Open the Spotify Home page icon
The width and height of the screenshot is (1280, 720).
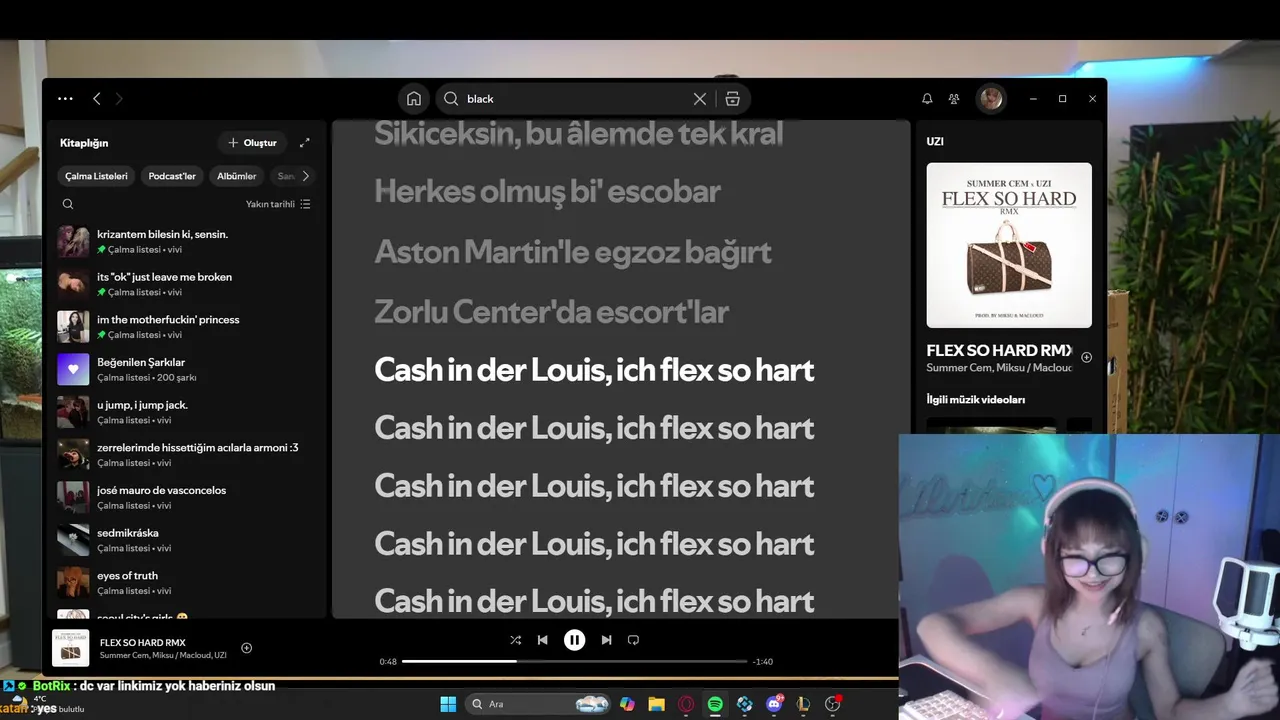tap(414, 99)
